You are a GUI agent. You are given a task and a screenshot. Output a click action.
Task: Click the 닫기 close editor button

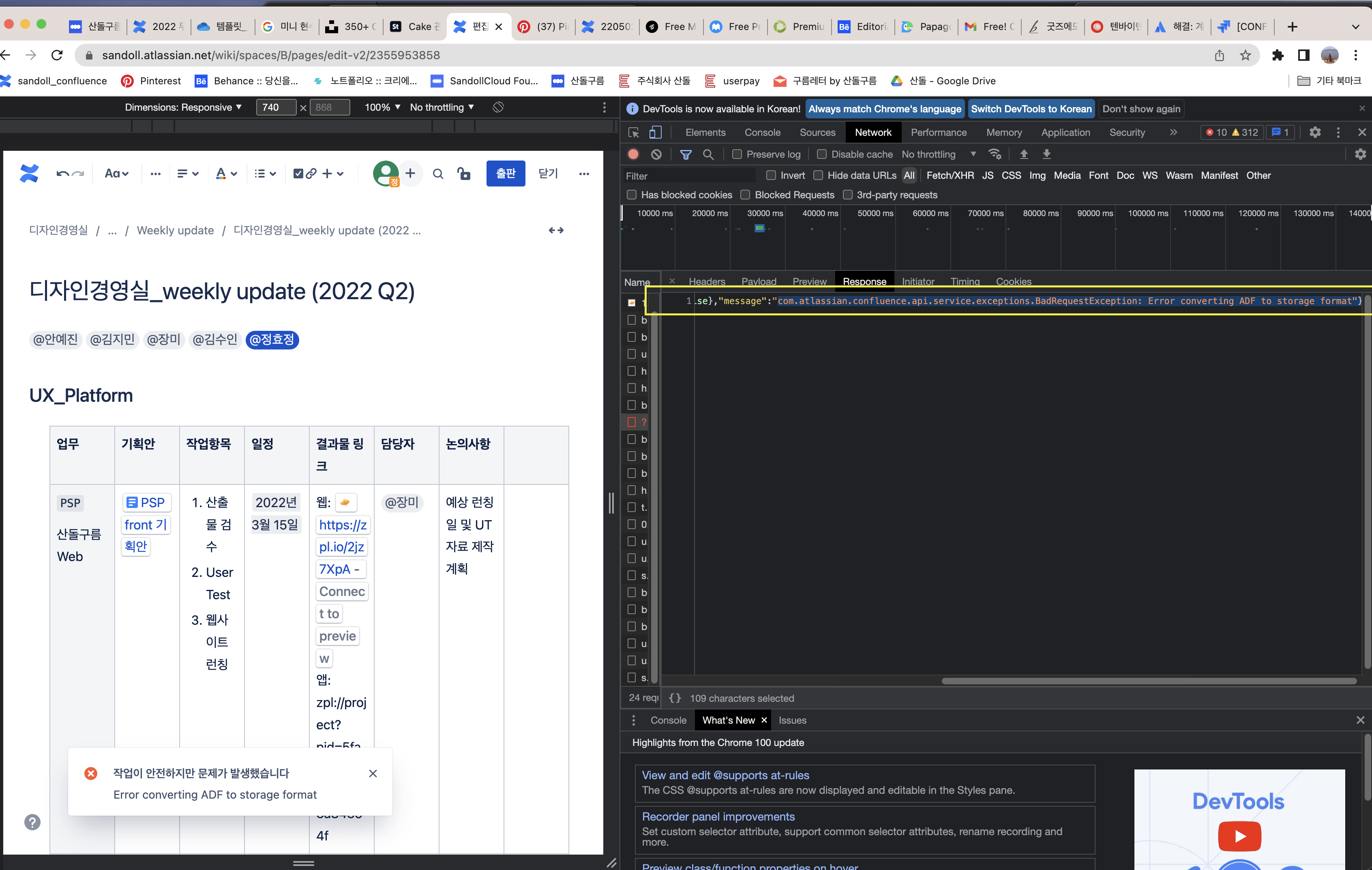point(548,173)
